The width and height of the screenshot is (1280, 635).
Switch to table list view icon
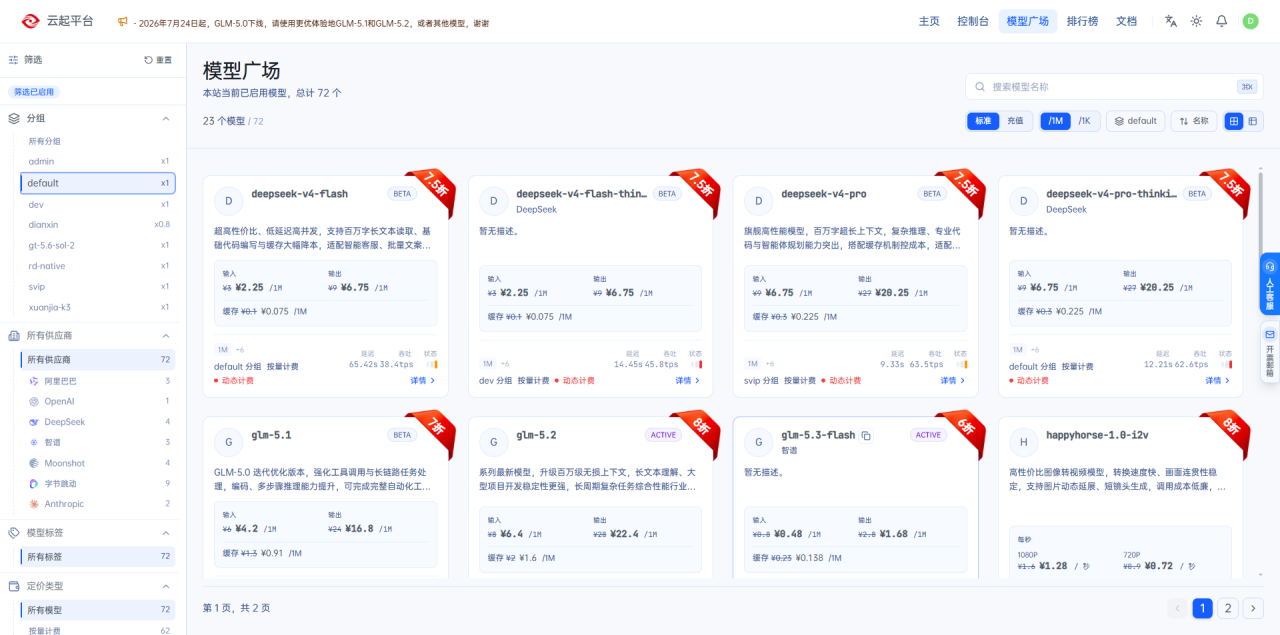[x=1252, y=121]
